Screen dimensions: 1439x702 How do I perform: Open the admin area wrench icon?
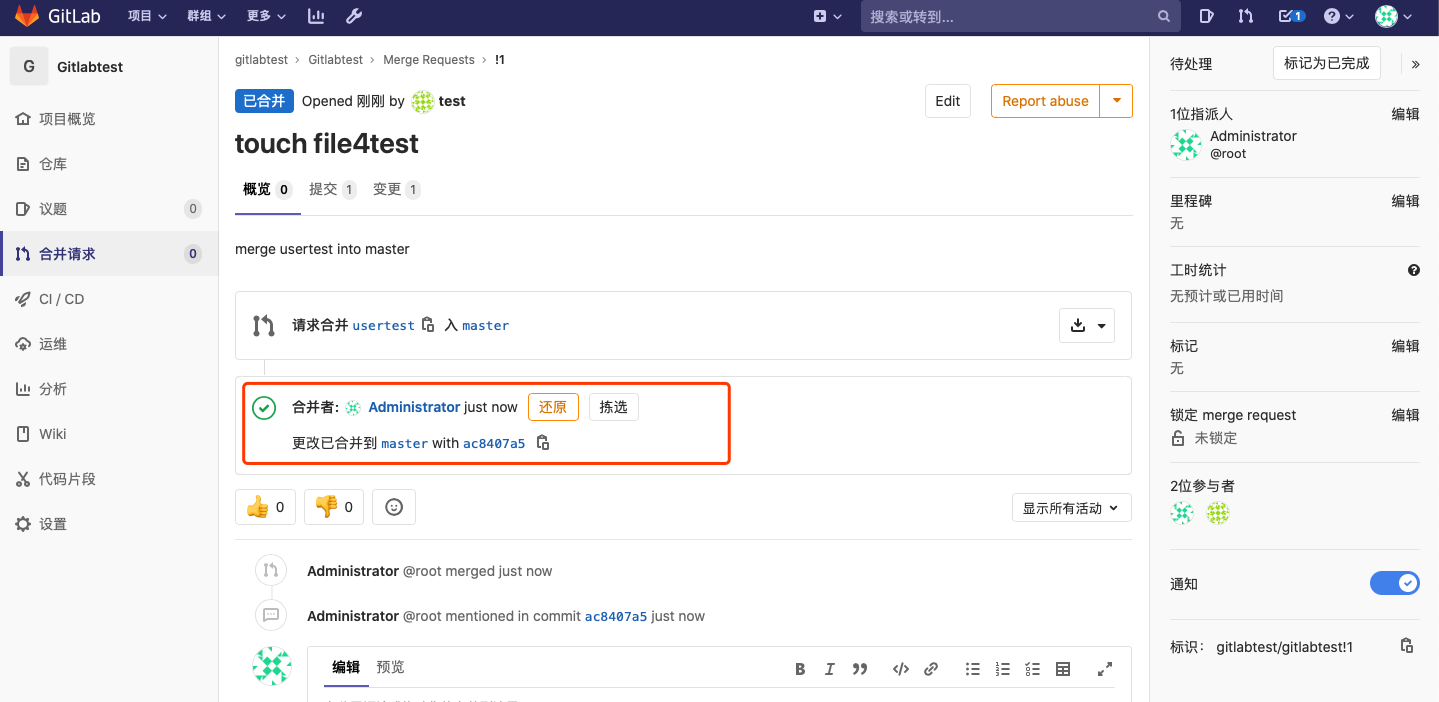pyautogui.click(x=352, y=16)
